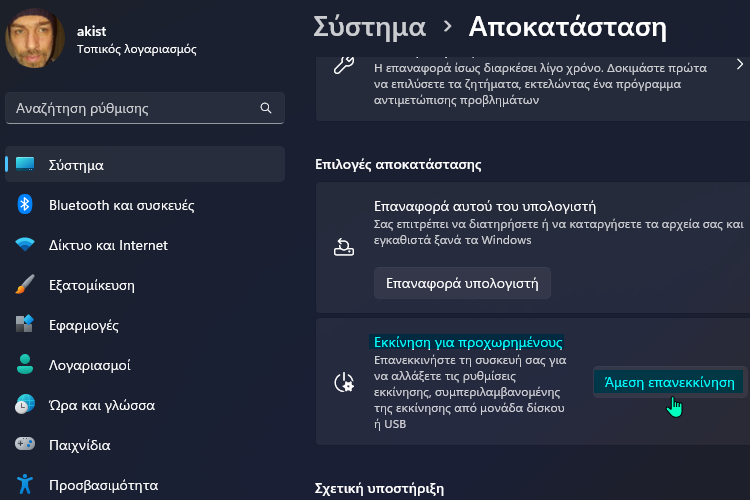The width and height of the screenshot is (750, 500).
Task: Click the Επαναφορά υπολογιστή button
Action: click(462, 283)
